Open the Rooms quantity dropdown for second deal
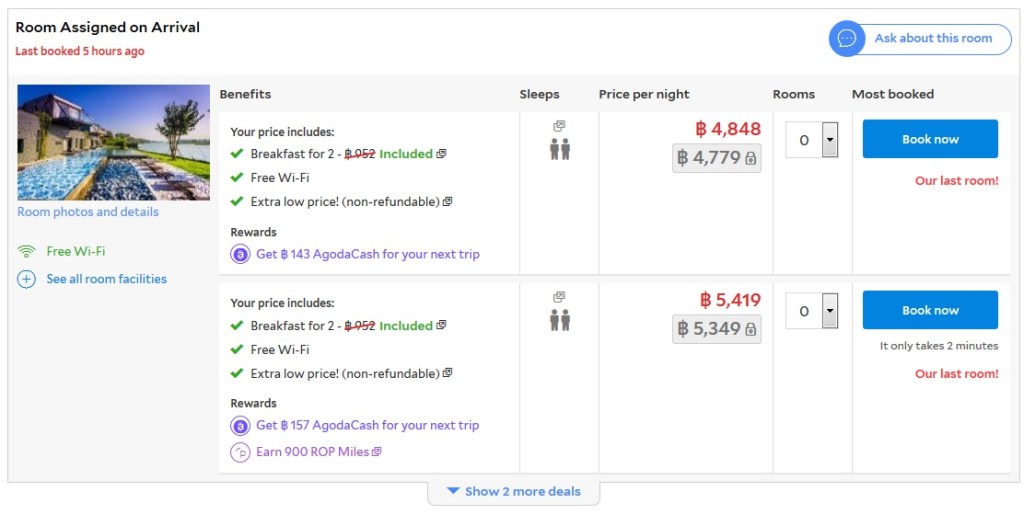Image resolution: width=1024 pixels, height=526 pixels. (x=829, y=312)
